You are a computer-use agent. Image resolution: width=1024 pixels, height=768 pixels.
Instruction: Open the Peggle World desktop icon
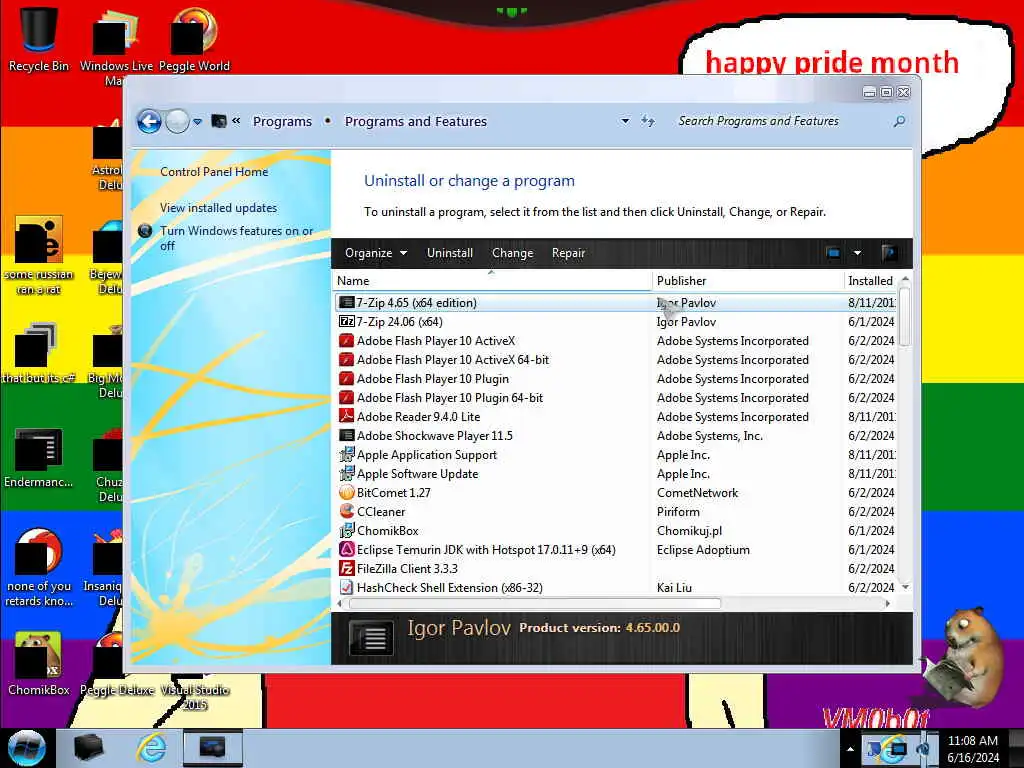click(194, 39)
